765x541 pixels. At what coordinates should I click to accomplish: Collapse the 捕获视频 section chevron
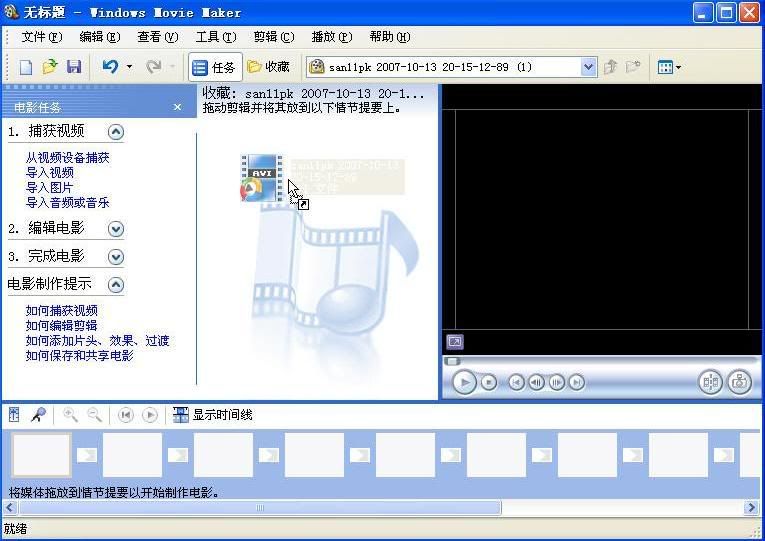116,132
